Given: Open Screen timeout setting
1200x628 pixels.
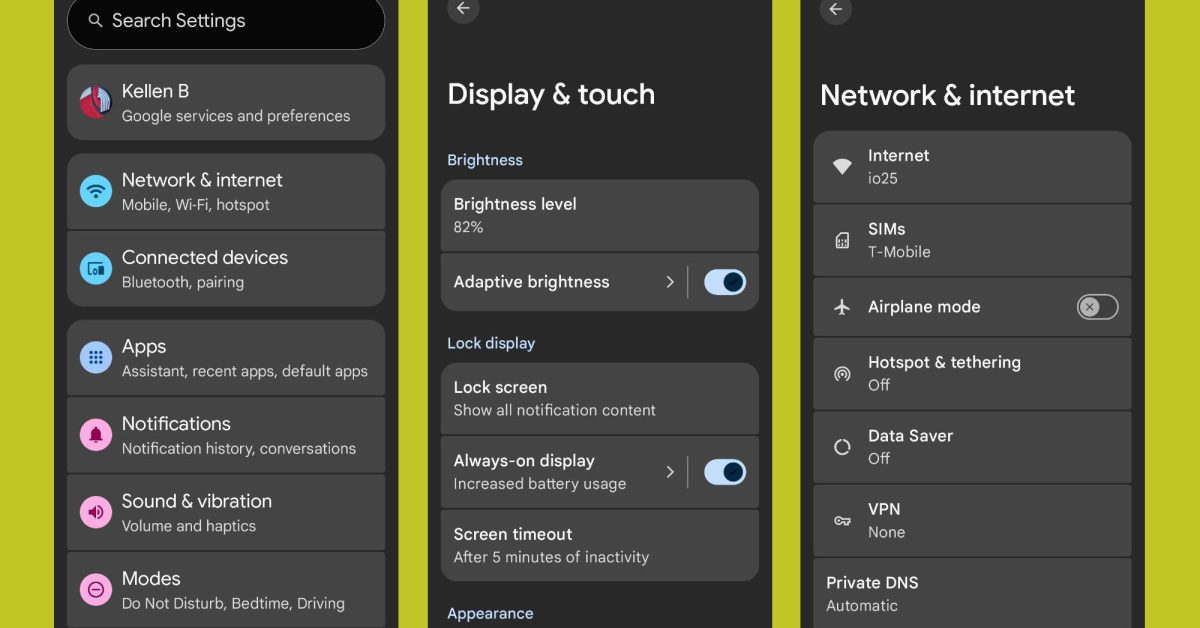Looking at the screenshot, I should (599, 545).
